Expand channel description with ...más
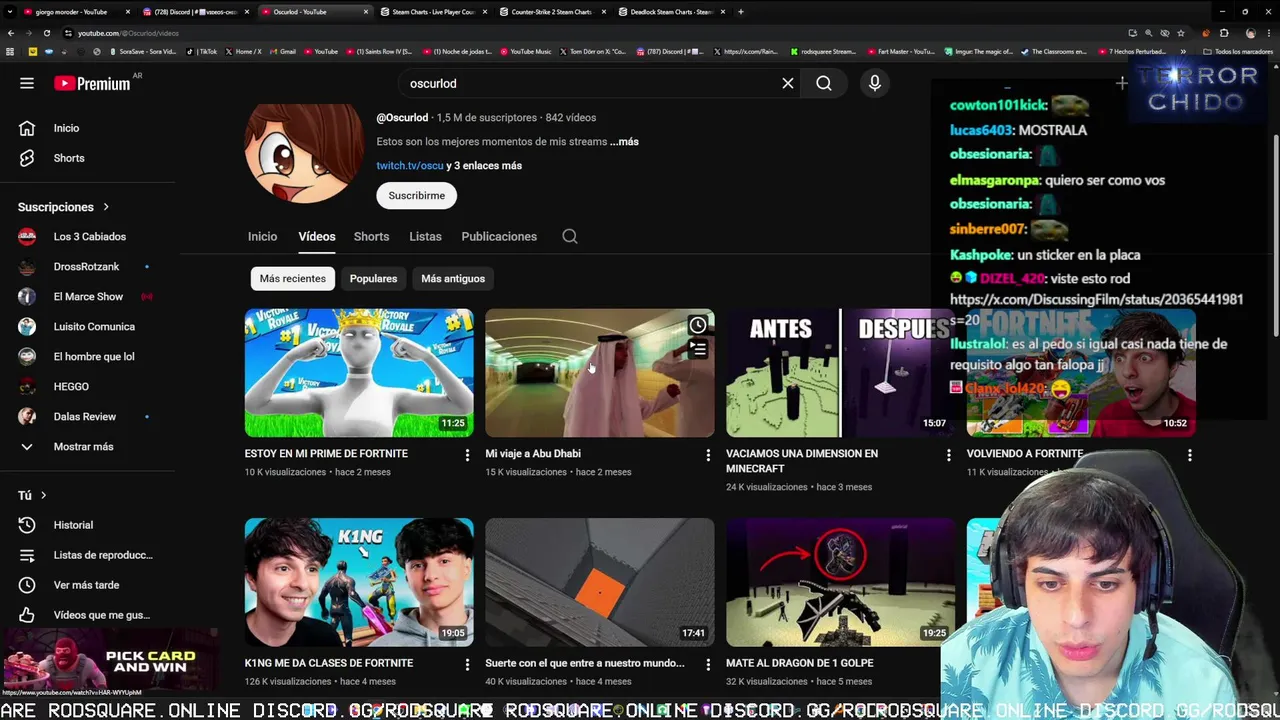Image resolution: width=1280 pixels, height=720 pixels. (624, 142)
